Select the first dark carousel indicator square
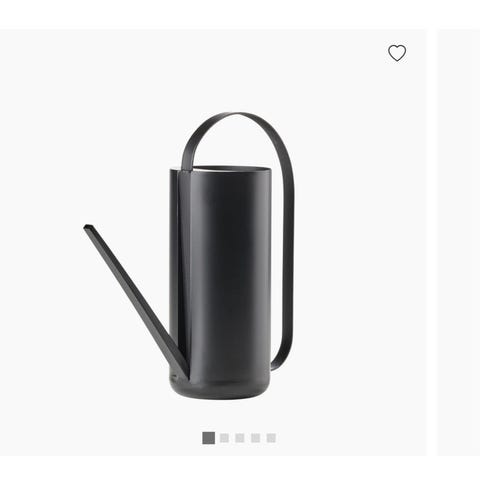The height and width of the screenshot is (480, 480). (x=209, y=438)
